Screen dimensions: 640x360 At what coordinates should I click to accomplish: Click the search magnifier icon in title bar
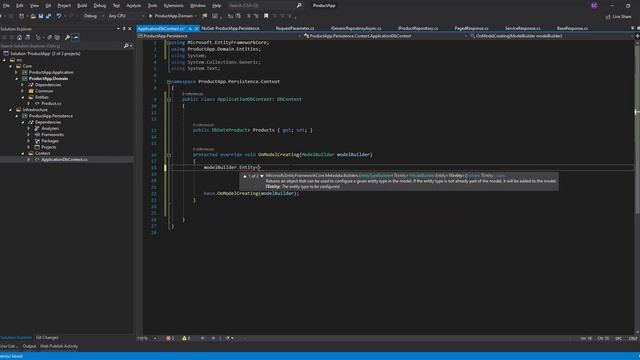pos(299,6)
